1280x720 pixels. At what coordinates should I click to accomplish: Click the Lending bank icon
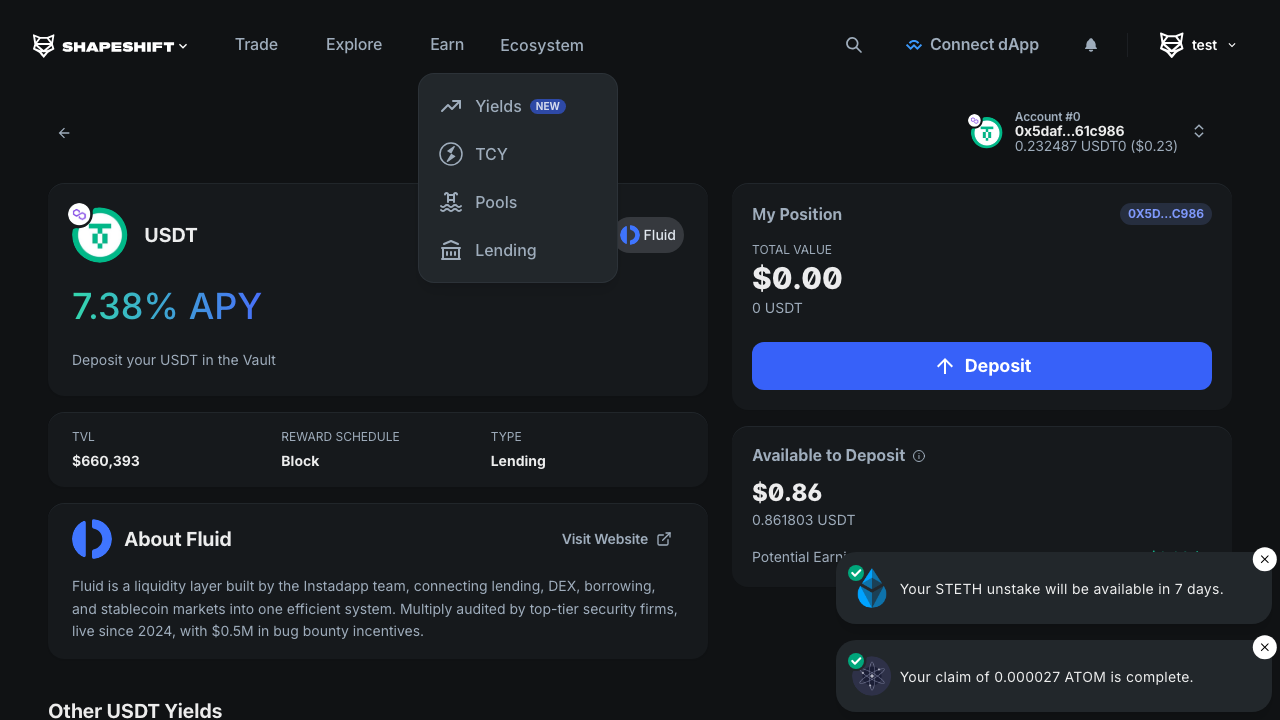click(451, 249)
